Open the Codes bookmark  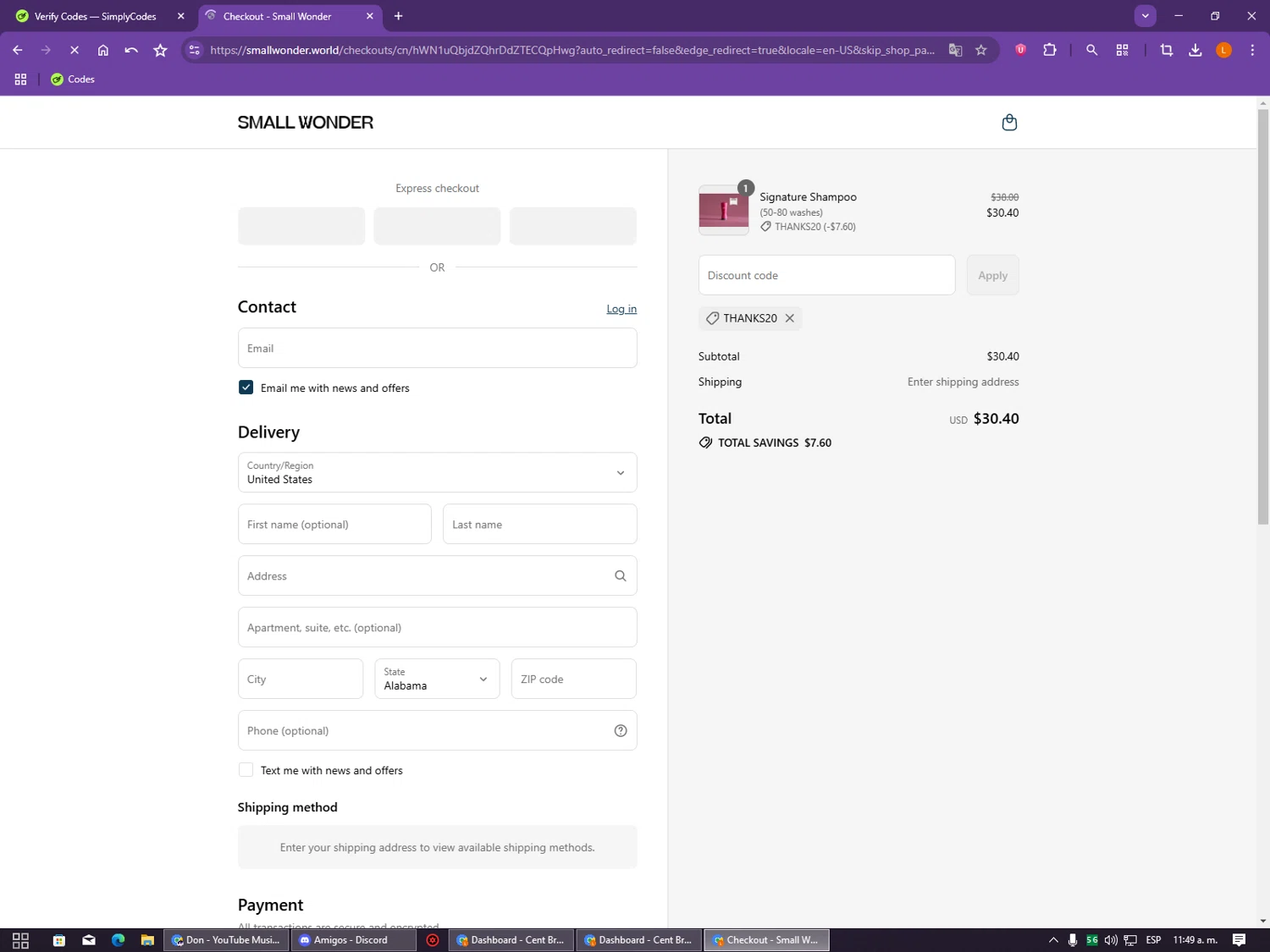(73, 79)
